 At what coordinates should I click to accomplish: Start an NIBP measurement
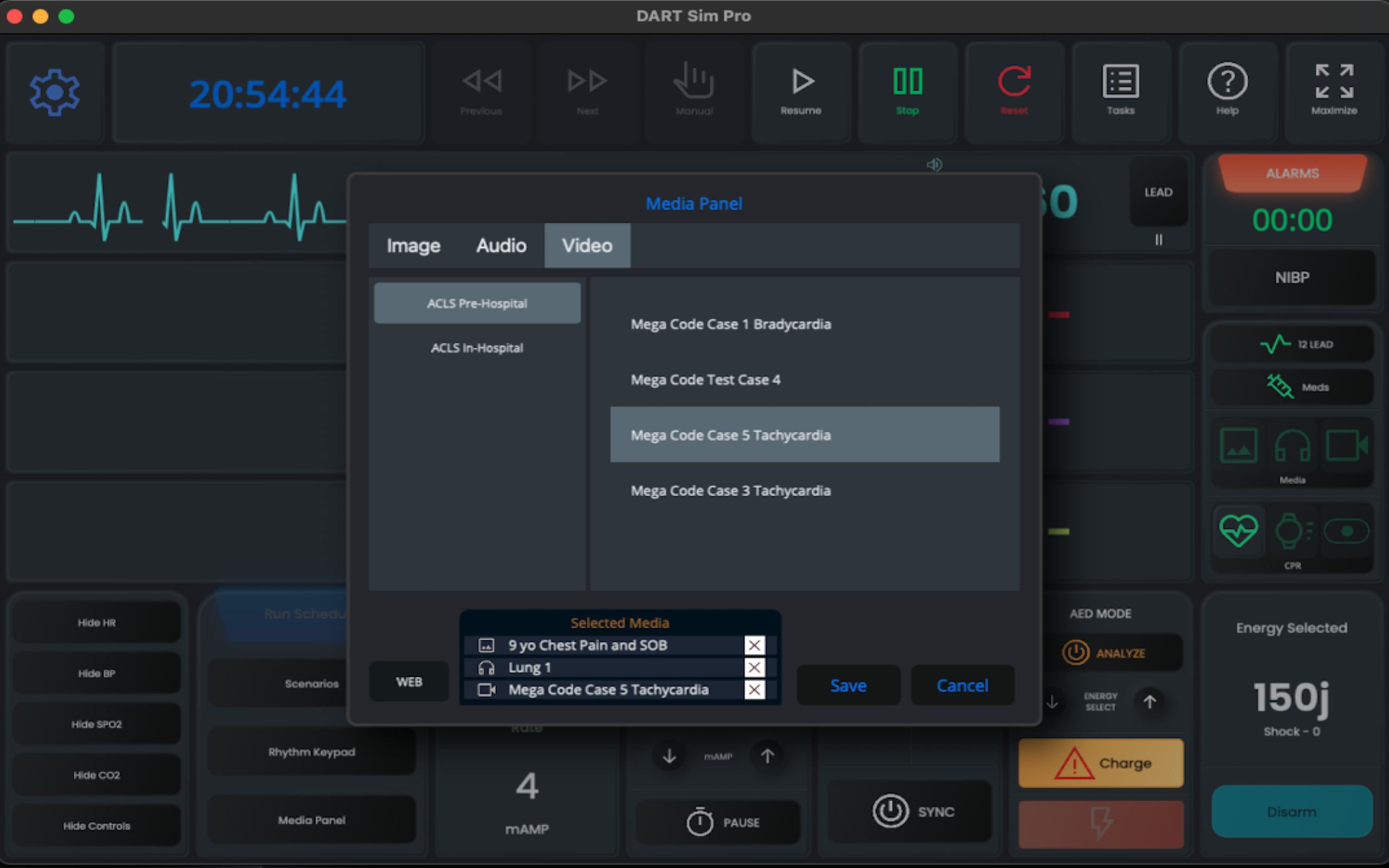(x=1292, y=278)
